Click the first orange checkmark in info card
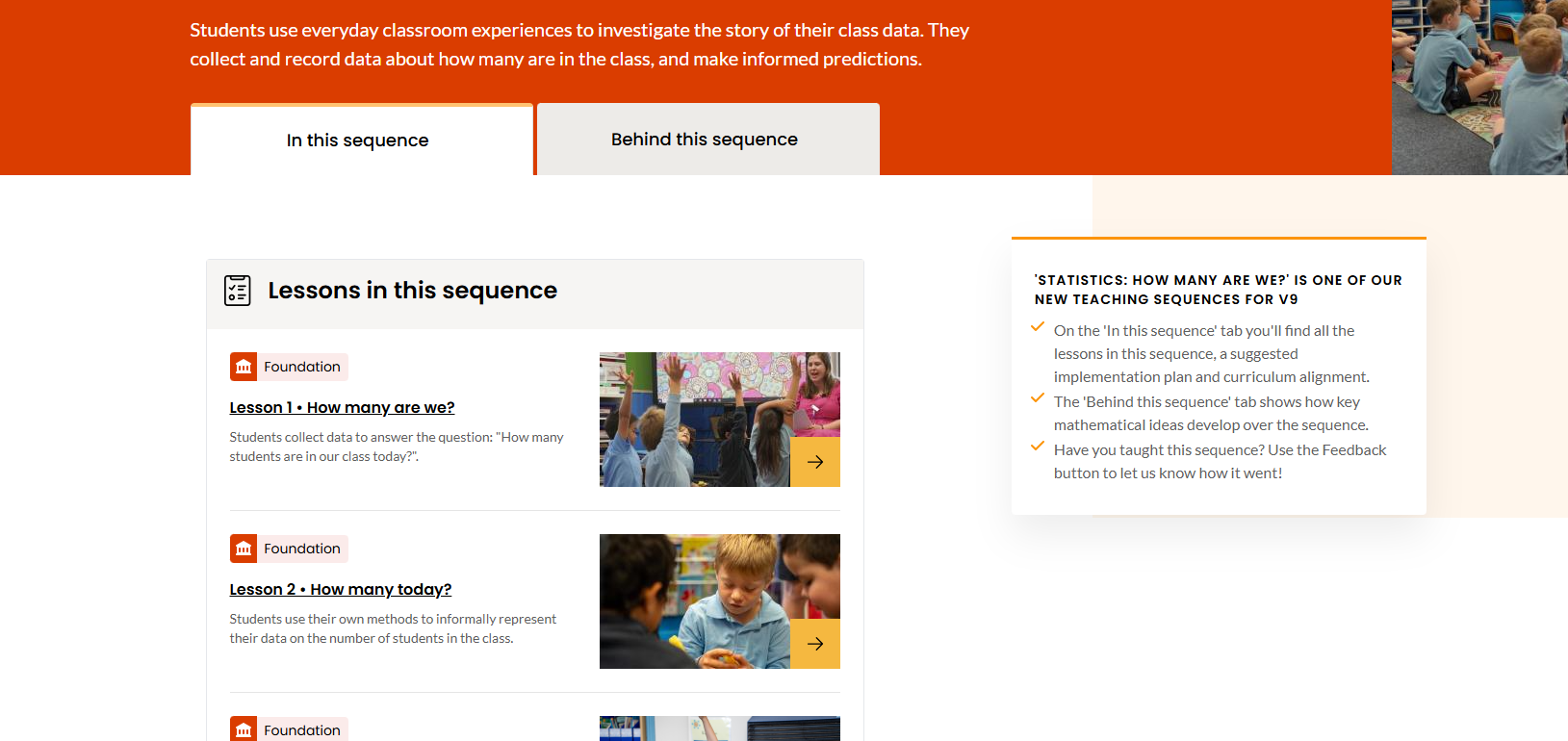The width and height of the screenshot is (1568, 741). pos(1038,327)
